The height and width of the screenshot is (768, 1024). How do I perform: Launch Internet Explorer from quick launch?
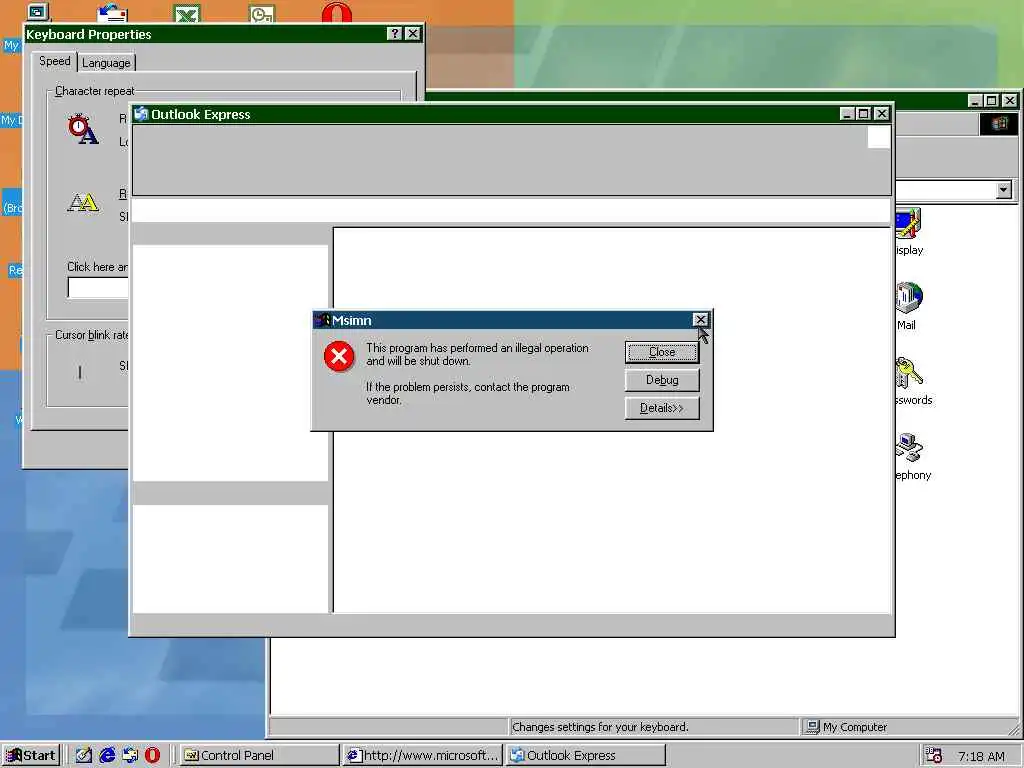tap(107, 756)
